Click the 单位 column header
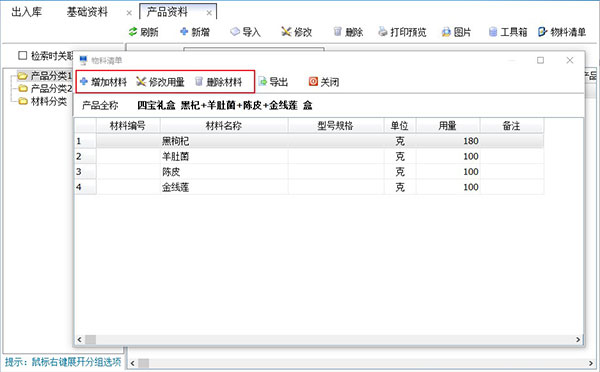Screen dimensions: 600x372 pos(400,126)
